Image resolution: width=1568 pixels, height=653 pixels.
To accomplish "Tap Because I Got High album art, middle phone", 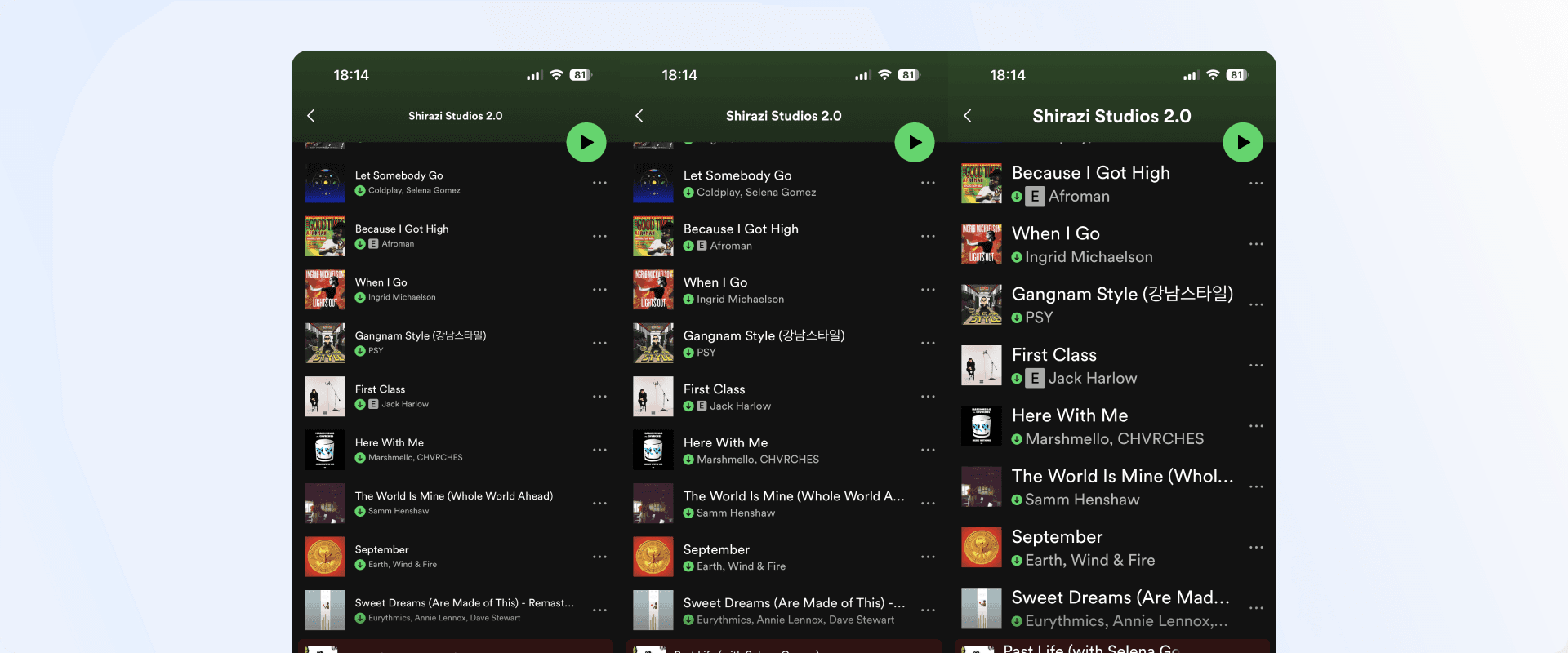I will pos(653,236).
